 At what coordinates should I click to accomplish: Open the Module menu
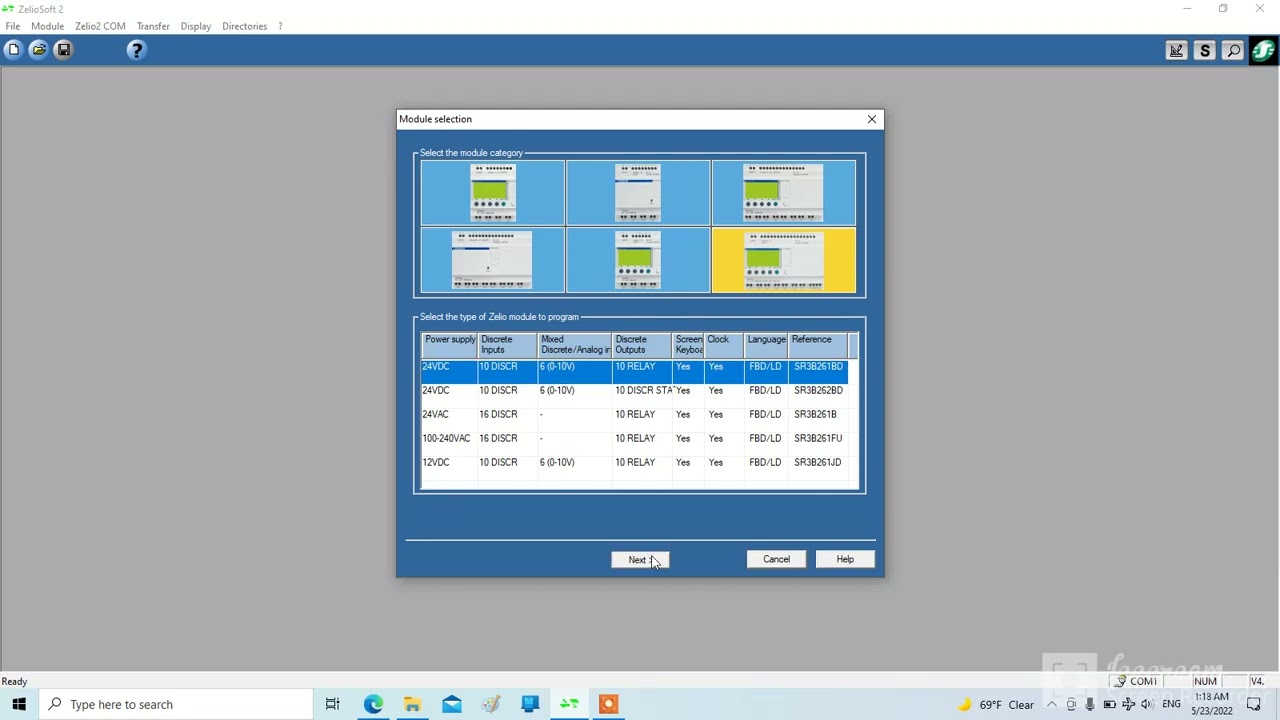[x=47, y=26]
